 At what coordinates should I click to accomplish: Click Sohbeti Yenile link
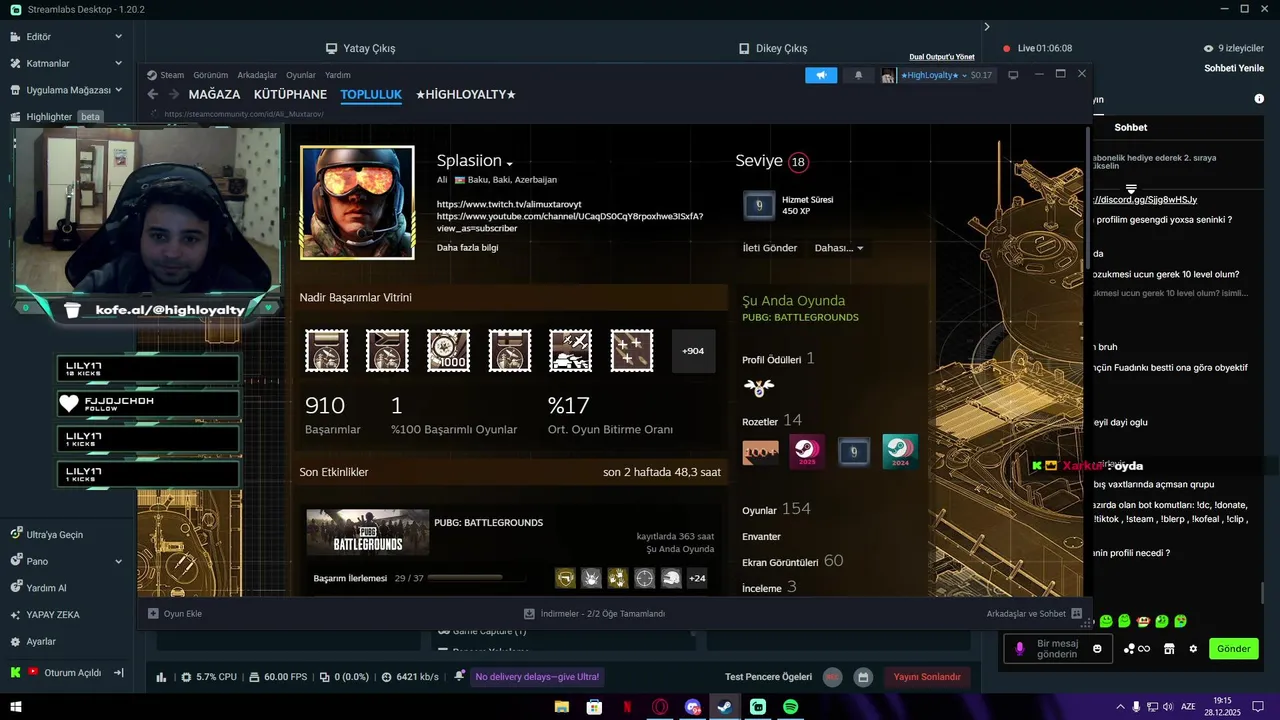point(1234,68)
